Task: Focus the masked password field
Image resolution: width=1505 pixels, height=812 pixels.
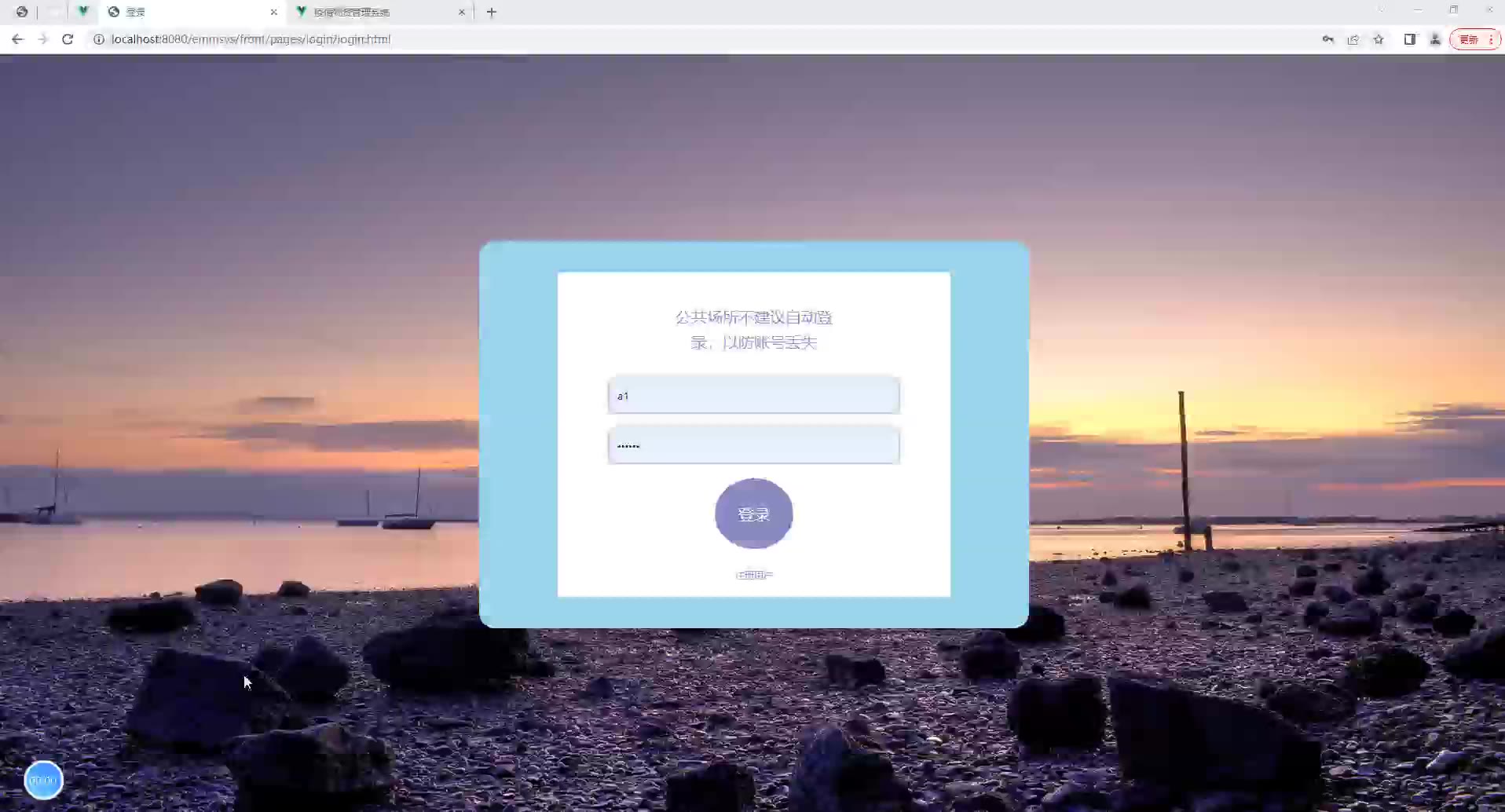Action: (x=753, y=445)
